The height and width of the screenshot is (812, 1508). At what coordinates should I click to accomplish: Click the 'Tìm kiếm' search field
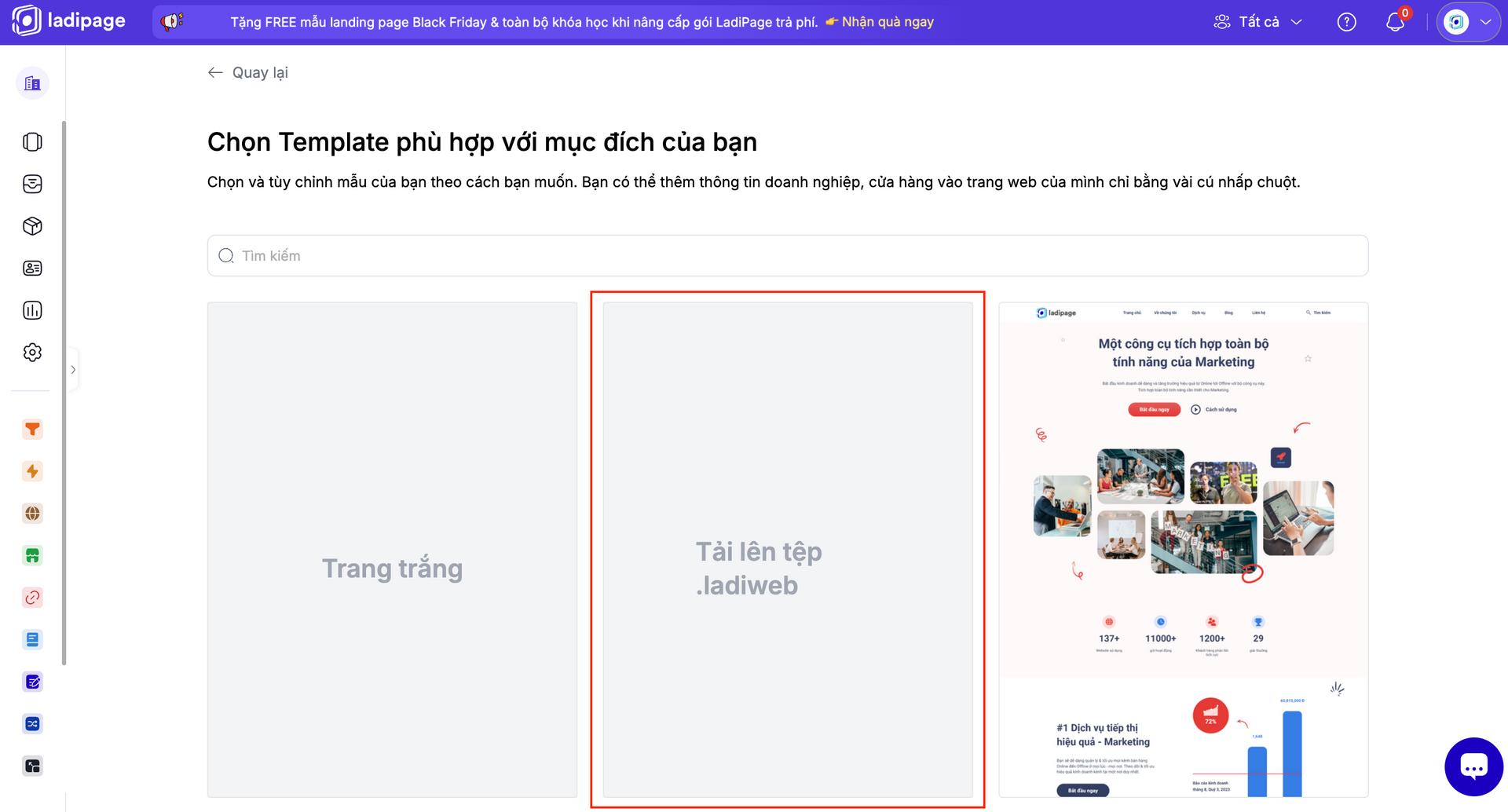pos(787,256)
